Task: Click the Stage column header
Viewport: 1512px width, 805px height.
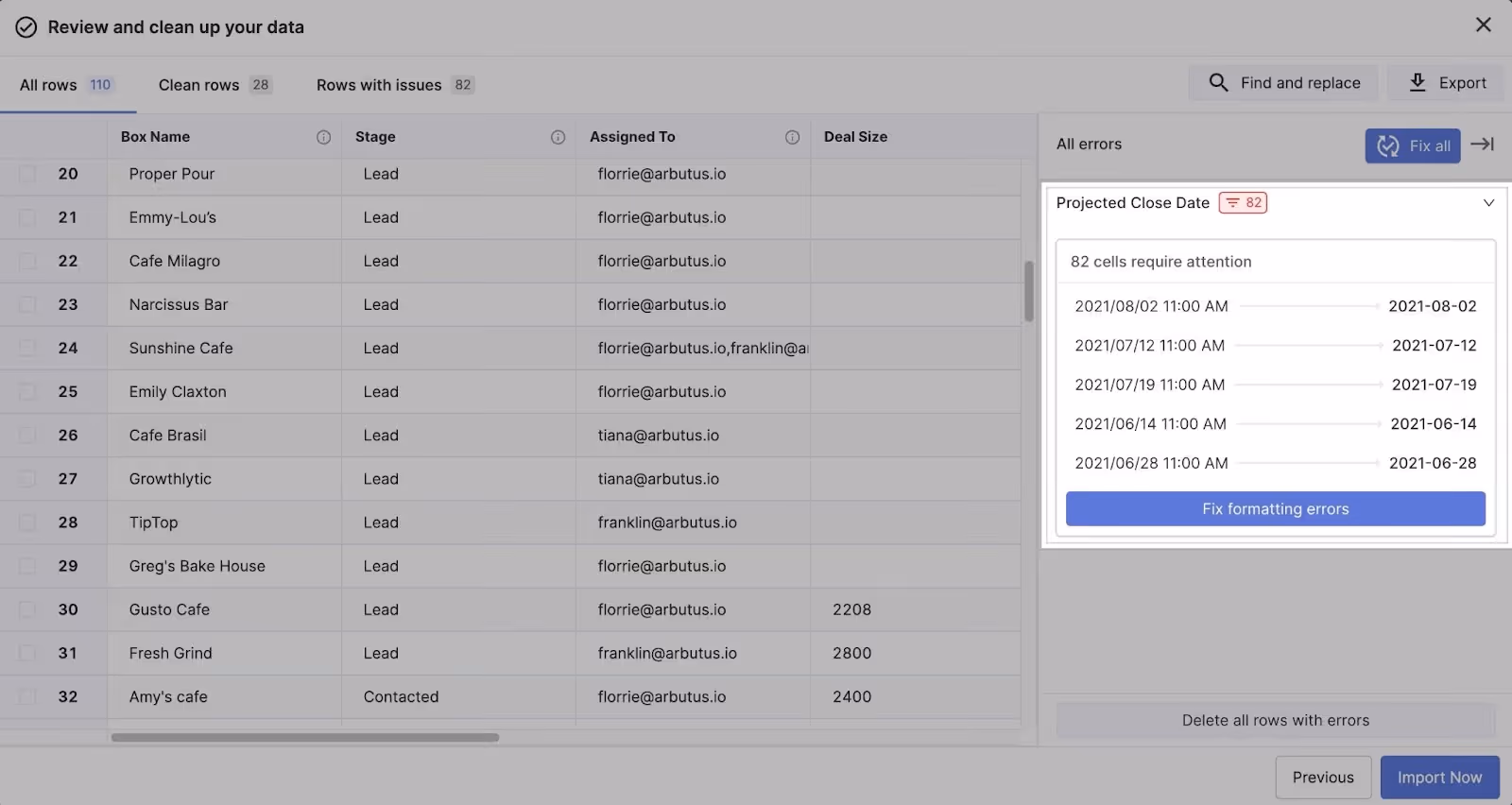Action: point(458,137)
